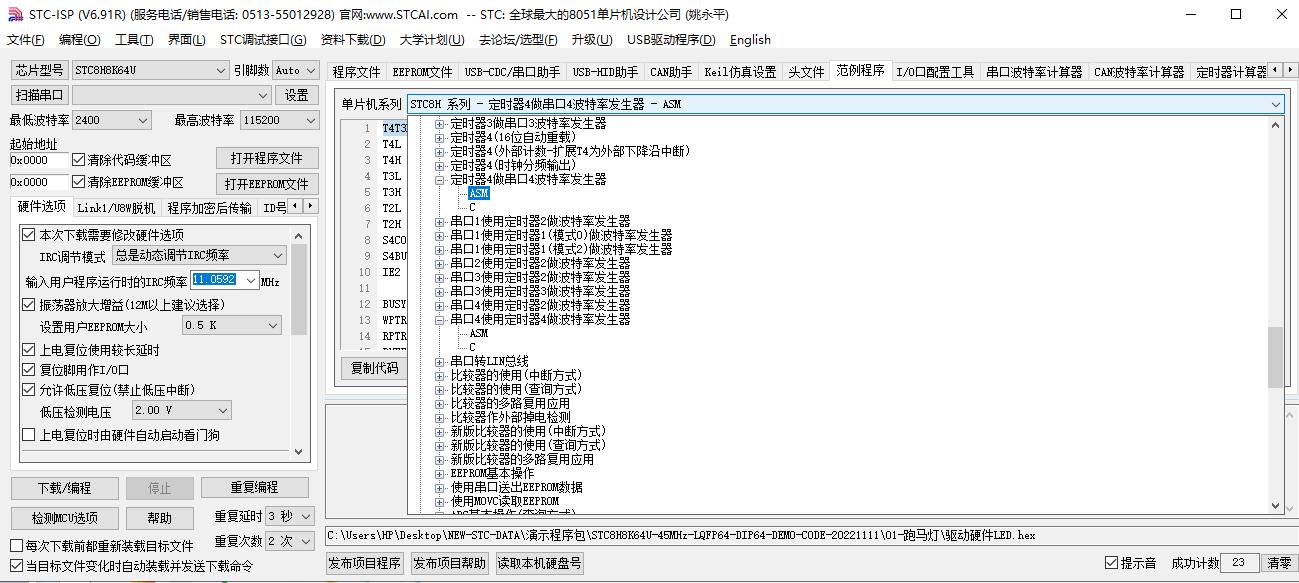This screenshot has width=1299, height=583.
Task: Click the 设置 button
Action: pyautogui.click(x=297, y=95)
